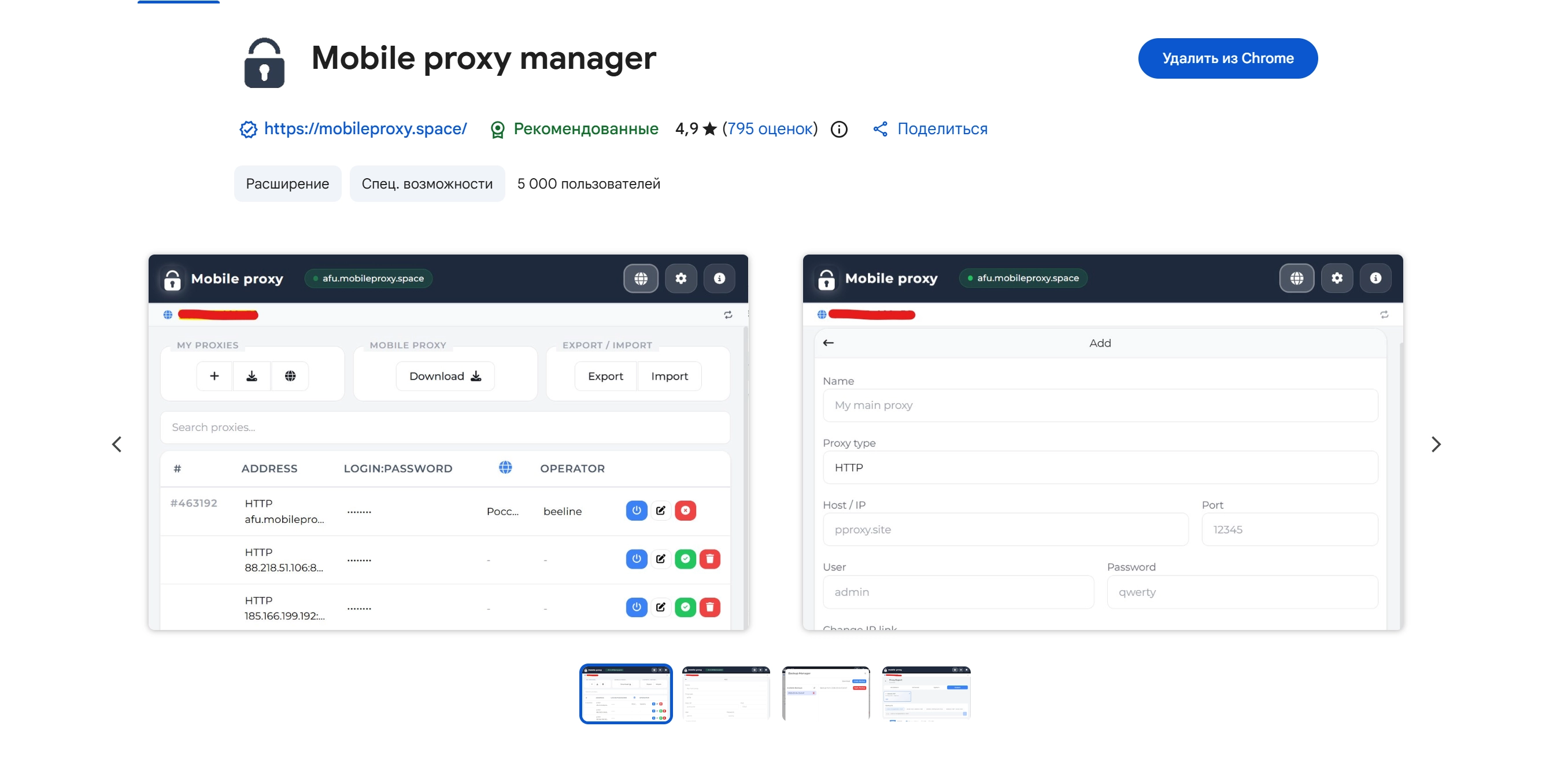Image resolution: width=1568 pixels, height=759 pixels.
Task: Switch to the Export tab
Action: pyautogui.click(x=606, y=376)
